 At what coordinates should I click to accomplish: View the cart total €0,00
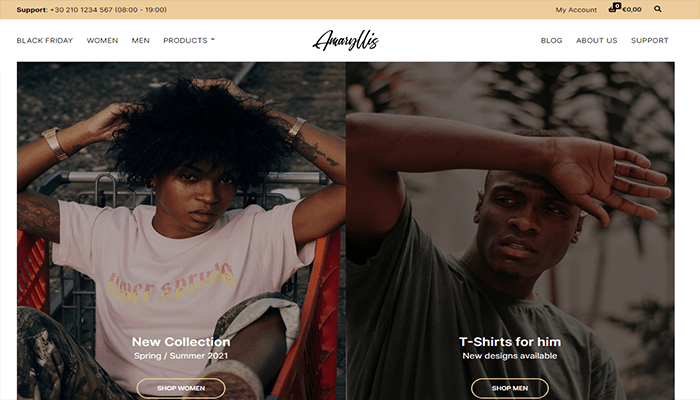(632, 9)
